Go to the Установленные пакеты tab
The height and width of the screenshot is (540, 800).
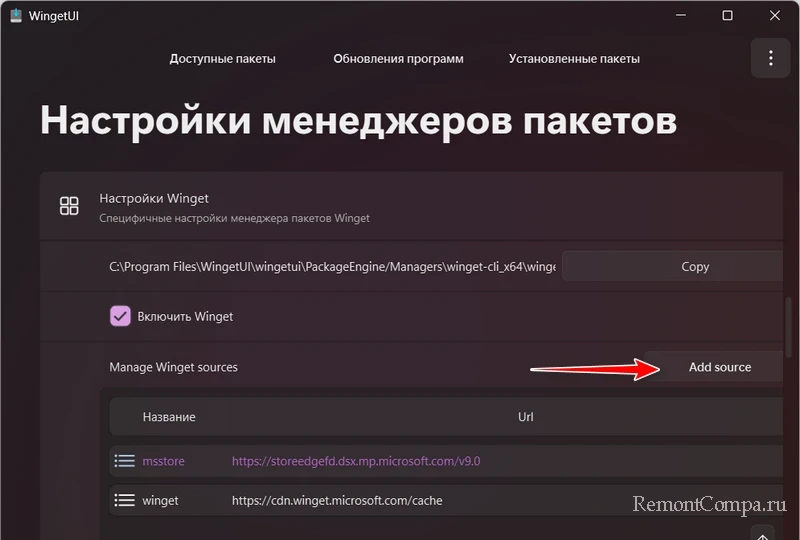574,59
